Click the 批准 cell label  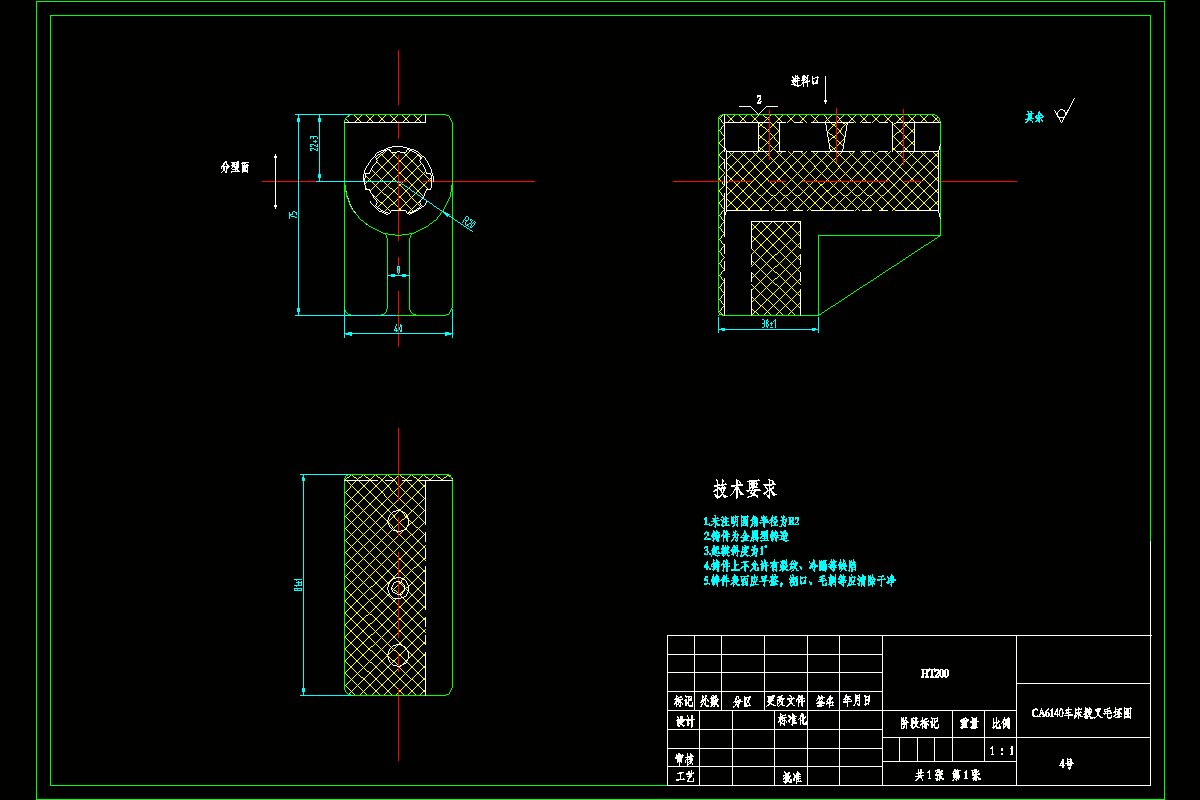click(x=791, y=777)
